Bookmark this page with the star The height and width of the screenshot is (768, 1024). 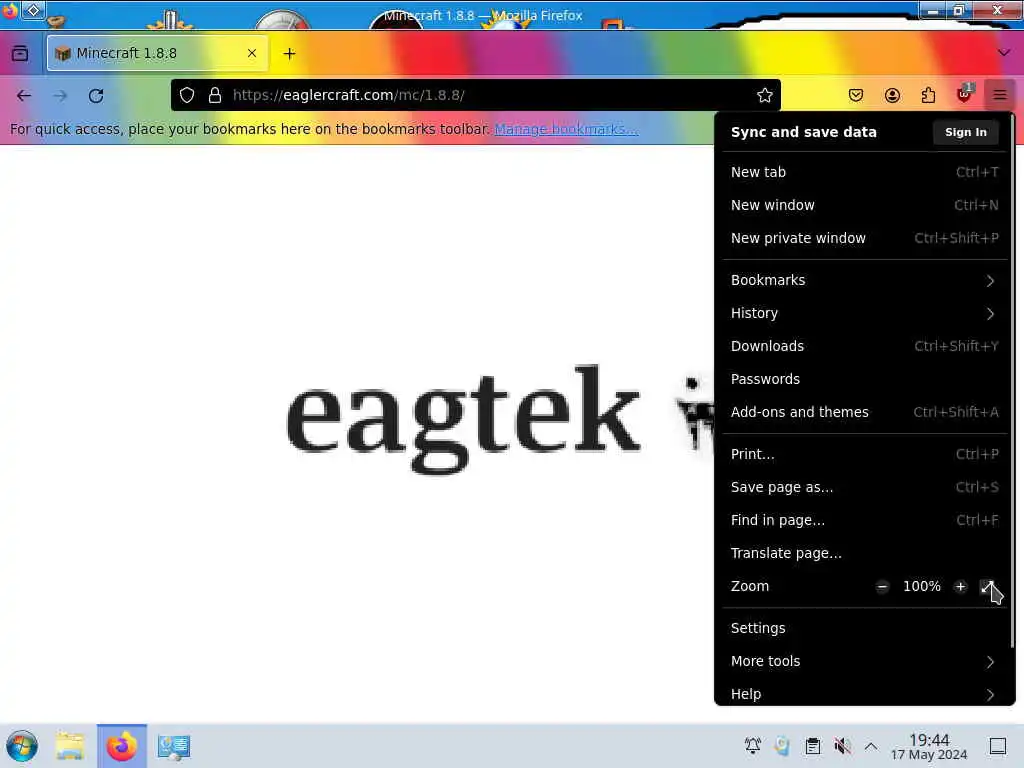(765, 95)
